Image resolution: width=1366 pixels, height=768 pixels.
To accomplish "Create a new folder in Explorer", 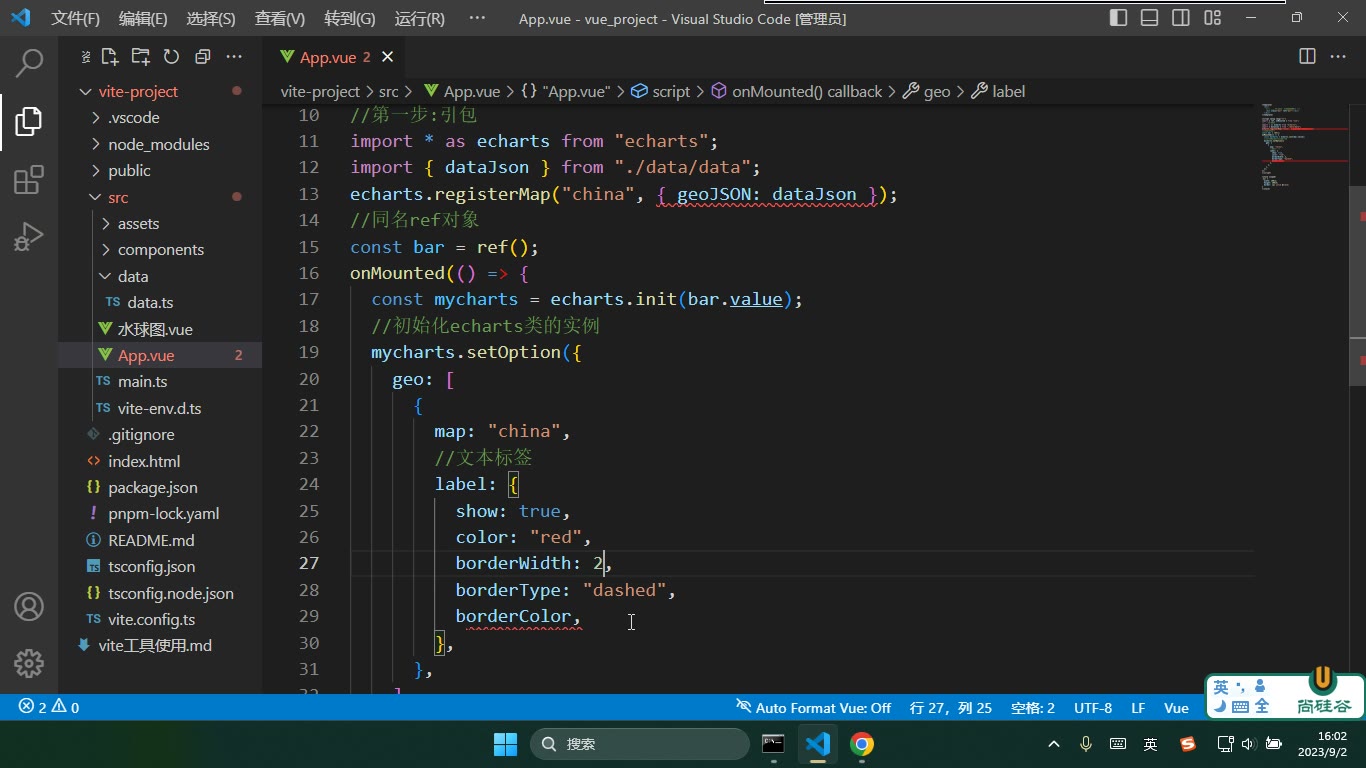I will coord(141,57).
